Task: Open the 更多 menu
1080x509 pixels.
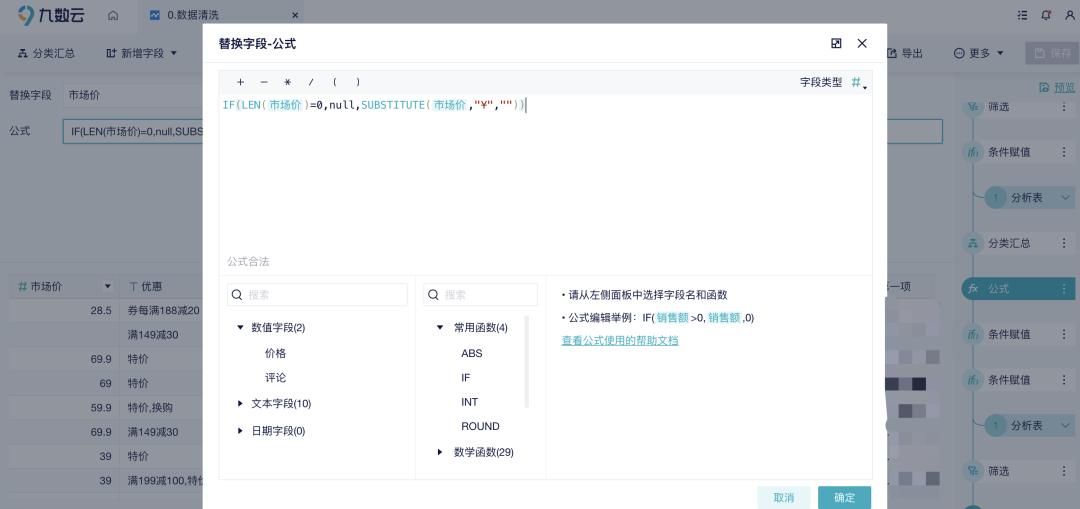Action: (979, 53)
